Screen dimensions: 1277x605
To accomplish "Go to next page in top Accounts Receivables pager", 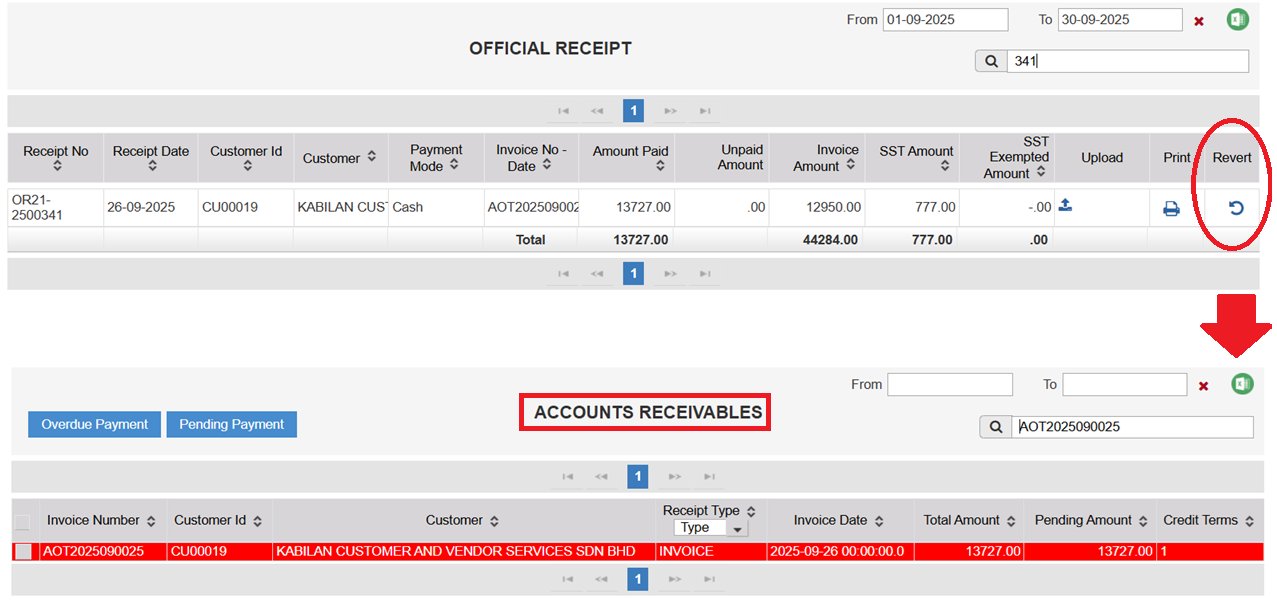I will 675,477.
